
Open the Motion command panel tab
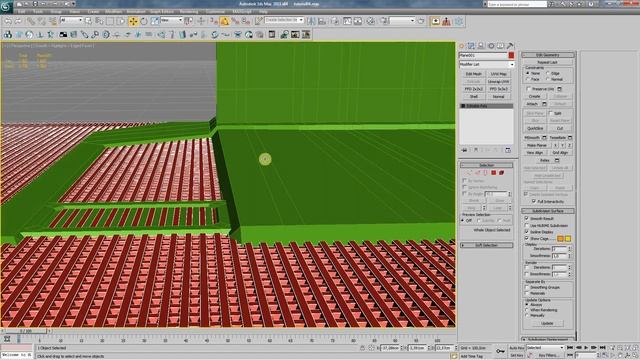coord(491,46)
